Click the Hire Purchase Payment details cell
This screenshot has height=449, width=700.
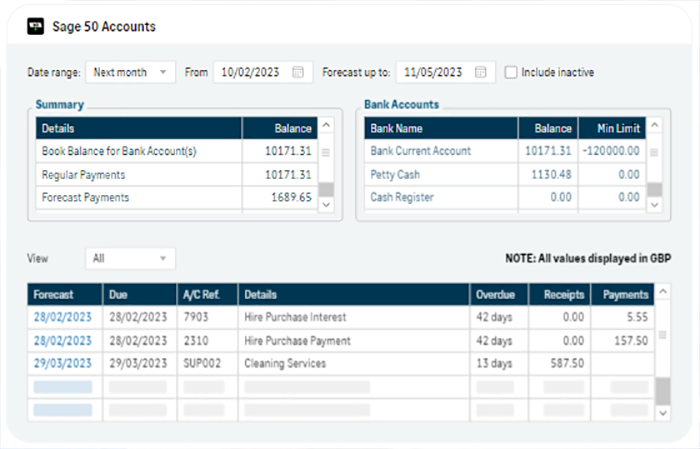354,341
